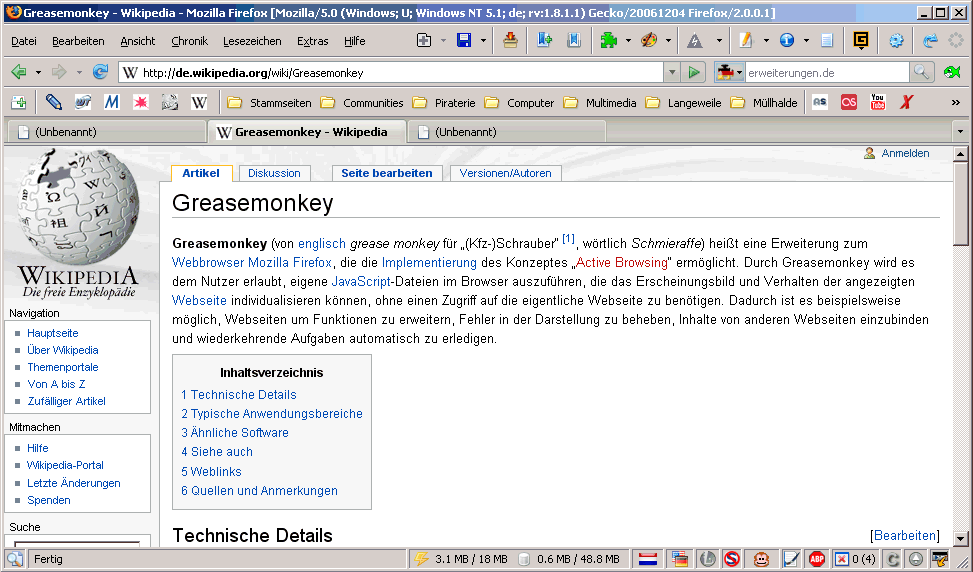Open the Datei menu
Screen dimensions: 973x572
pyautogui.click(x=24, y=41)
